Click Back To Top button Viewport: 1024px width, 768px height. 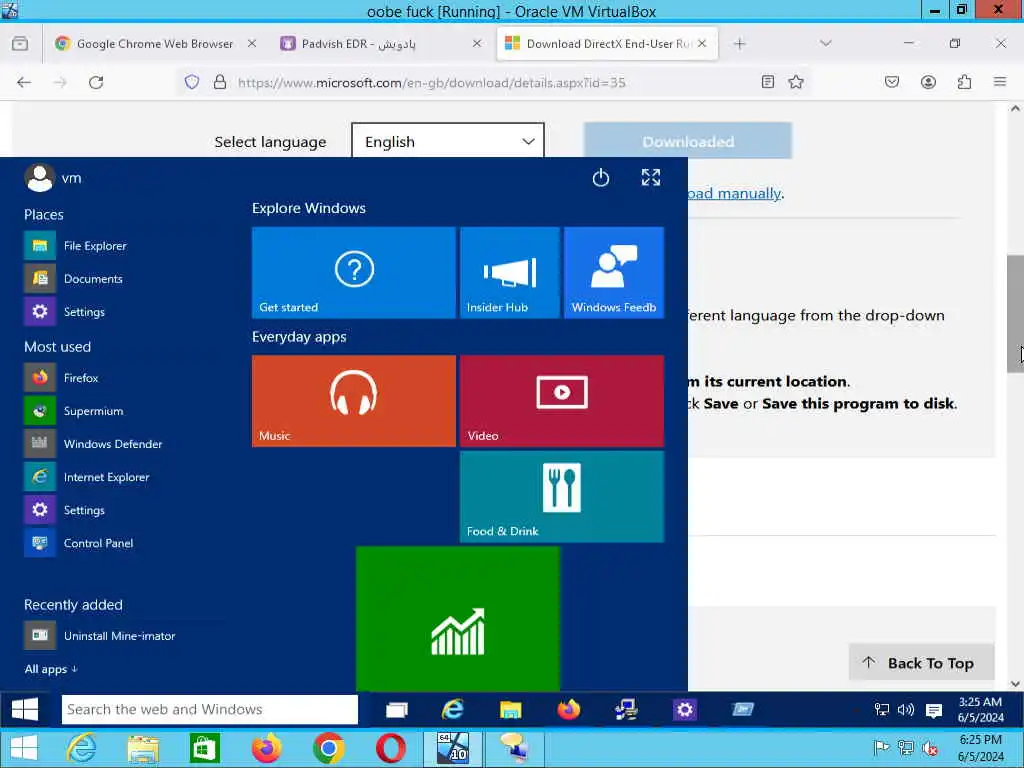pyautogui.click(x=921, y=663)
